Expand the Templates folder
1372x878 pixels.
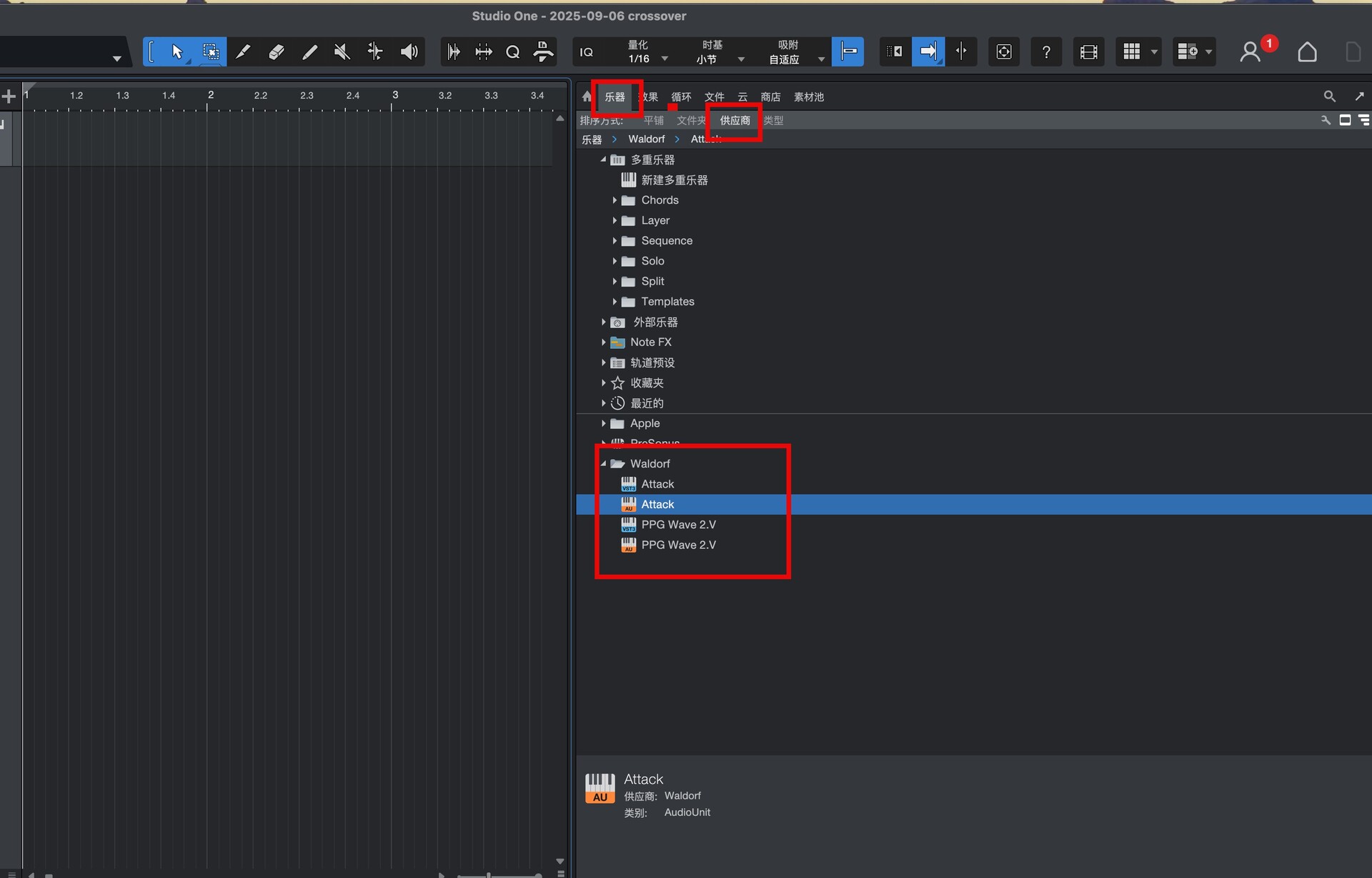[615, 302]
